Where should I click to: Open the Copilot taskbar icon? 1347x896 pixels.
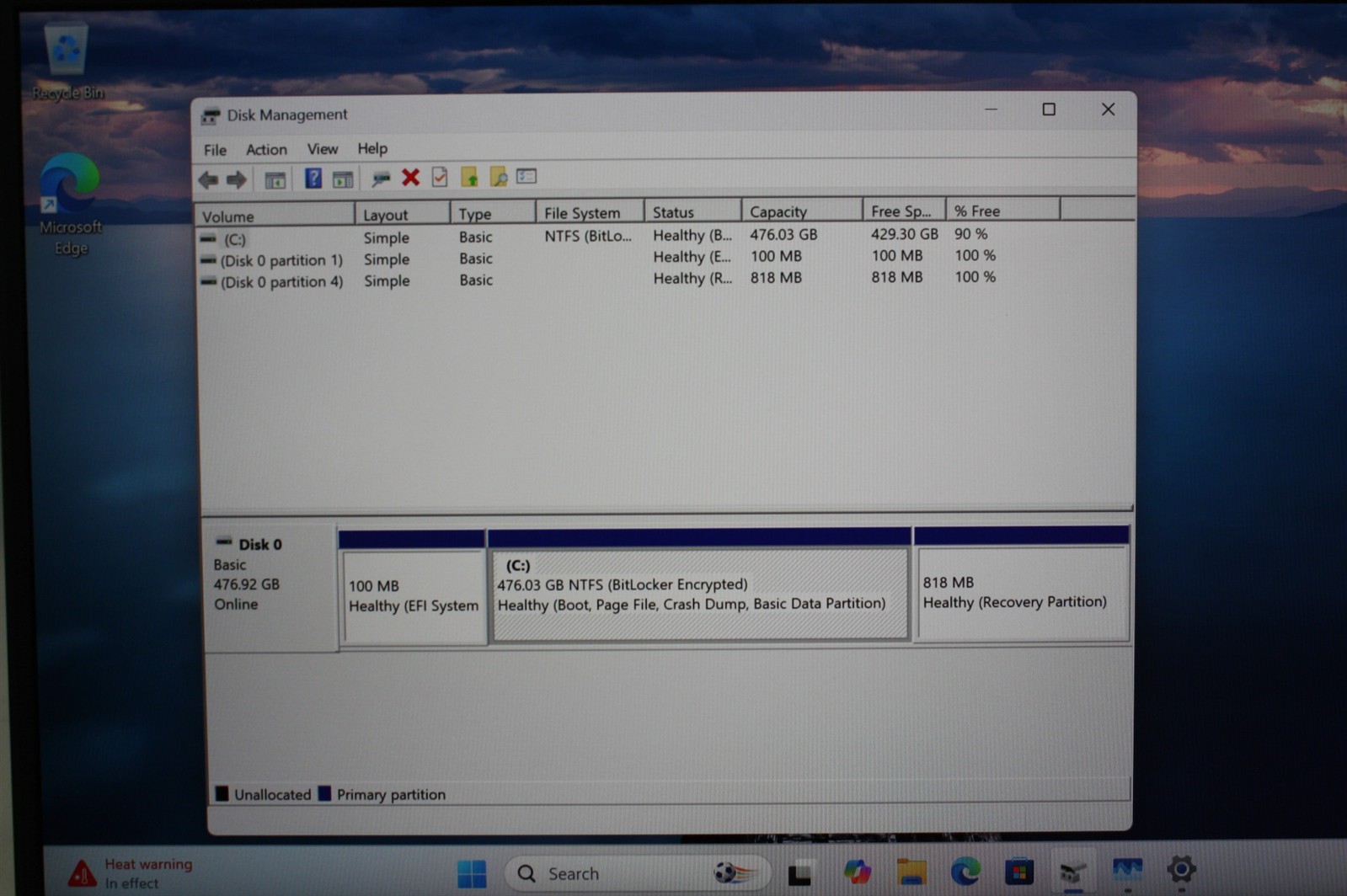tap(857, 872)
